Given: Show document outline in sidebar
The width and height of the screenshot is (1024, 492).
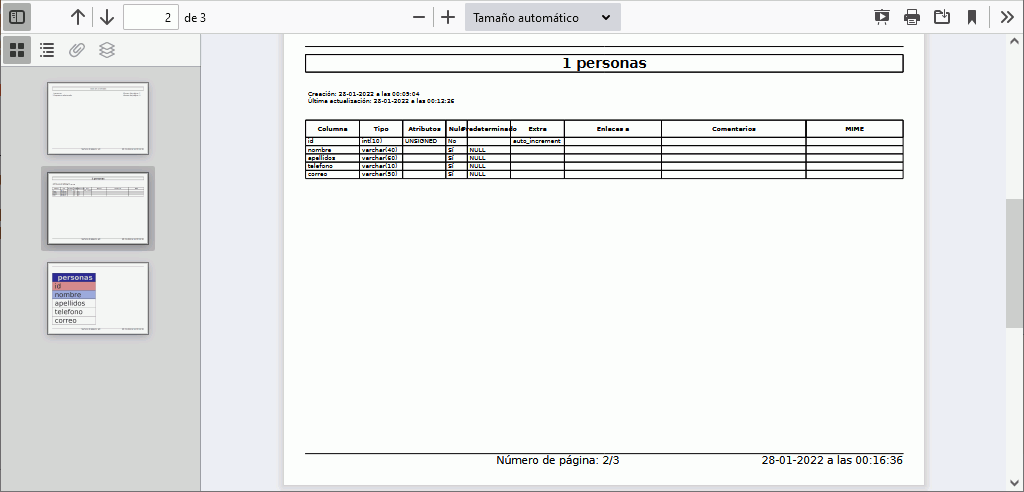Looking at the screenshot, I should (47, 50).
